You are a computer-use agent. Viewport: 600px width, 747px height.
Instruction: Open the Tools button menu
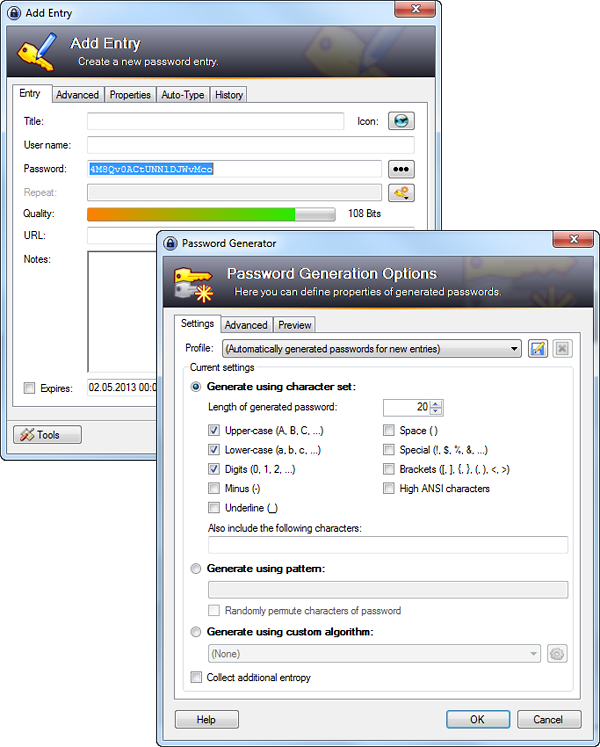coord(47,434)
